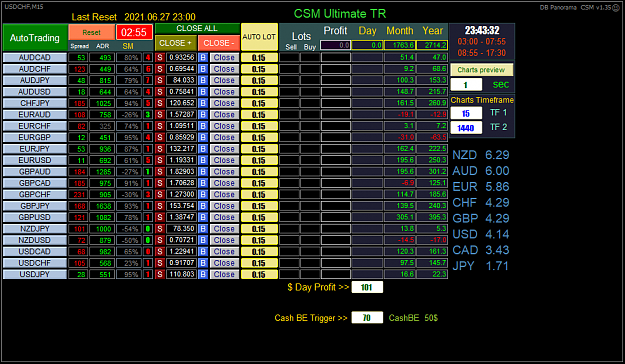Click the 305.1 month profit for GBPUSD
This screenshot has width=625, height=364.
(400, 217)
